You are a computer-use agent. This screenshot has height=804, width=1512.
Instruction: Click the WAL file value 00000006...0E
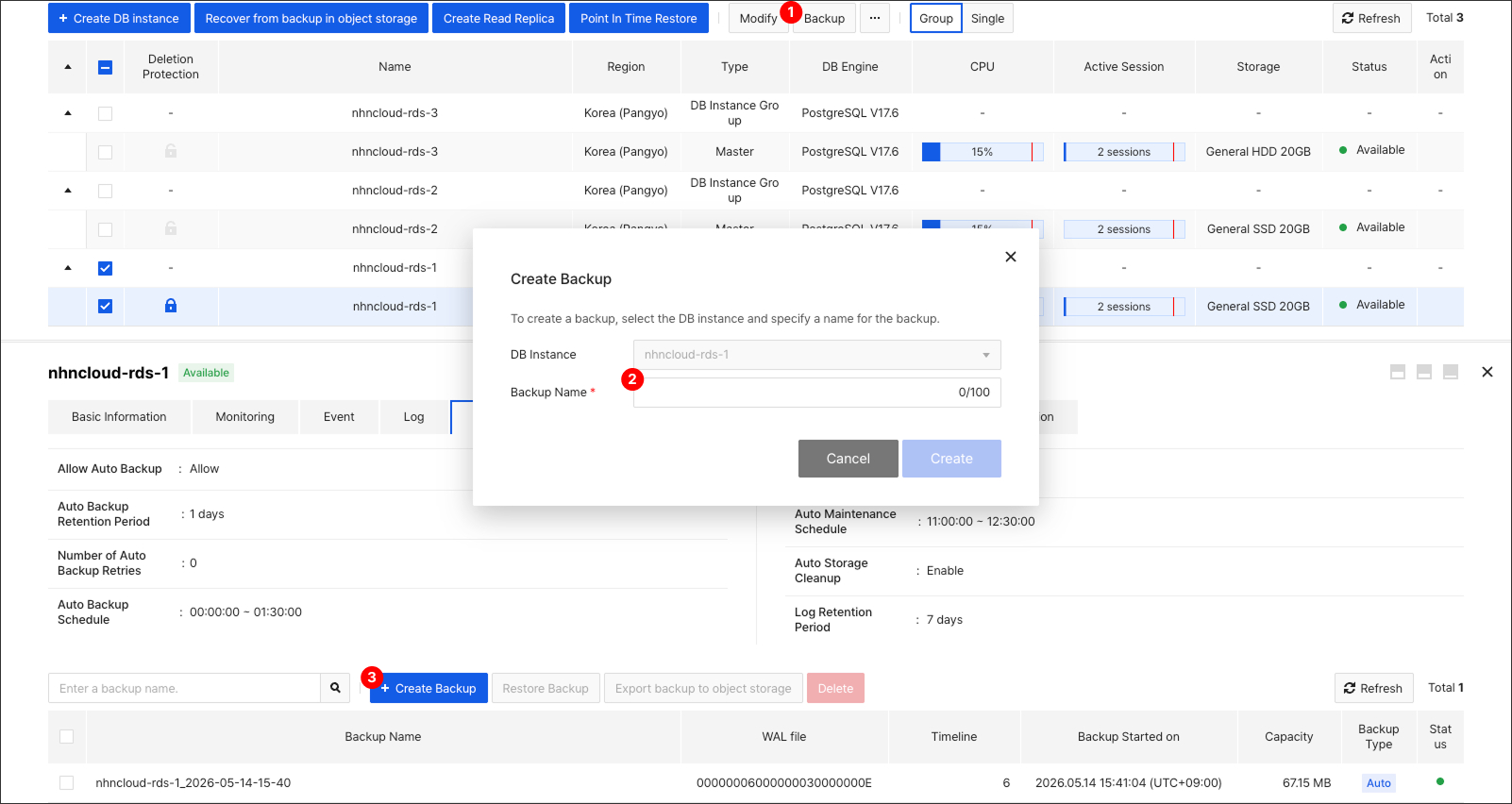784,782
